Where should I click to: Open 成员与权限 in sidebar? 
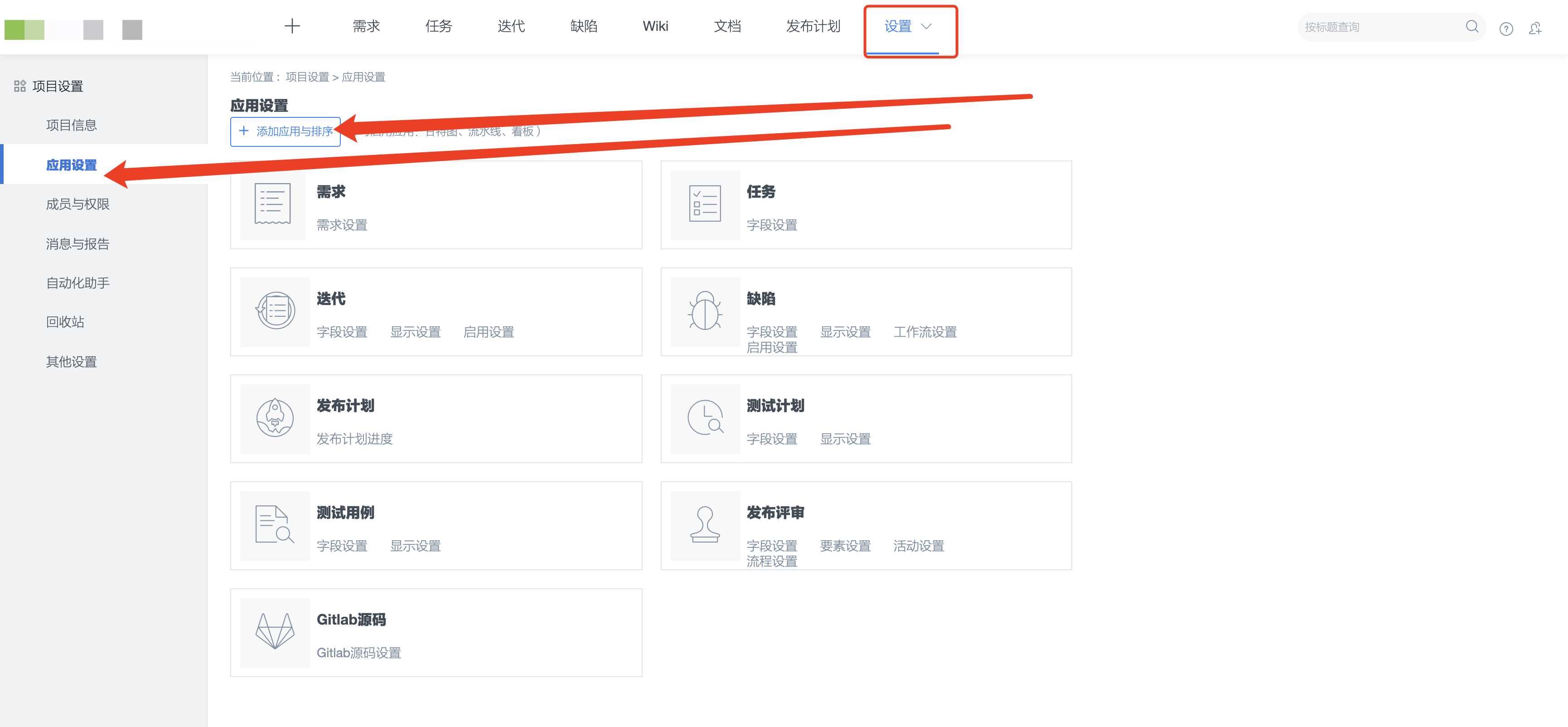tap(78, 204)
